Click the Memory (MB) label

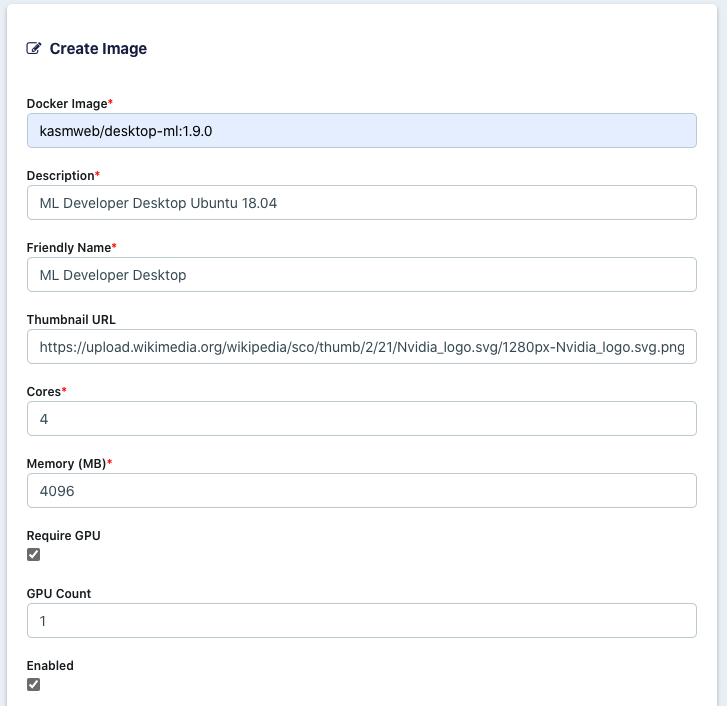[x=66, y=464]
